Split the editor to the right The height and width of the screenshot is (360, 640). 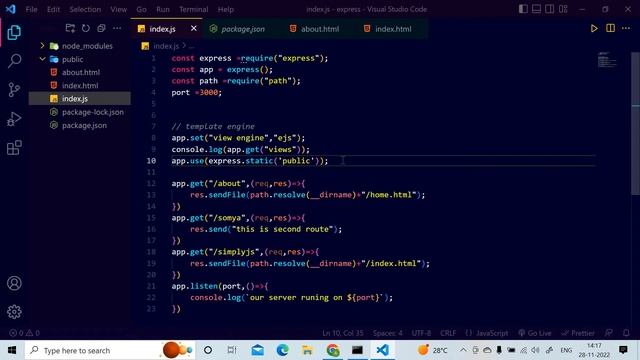click(x=610, y=28)
